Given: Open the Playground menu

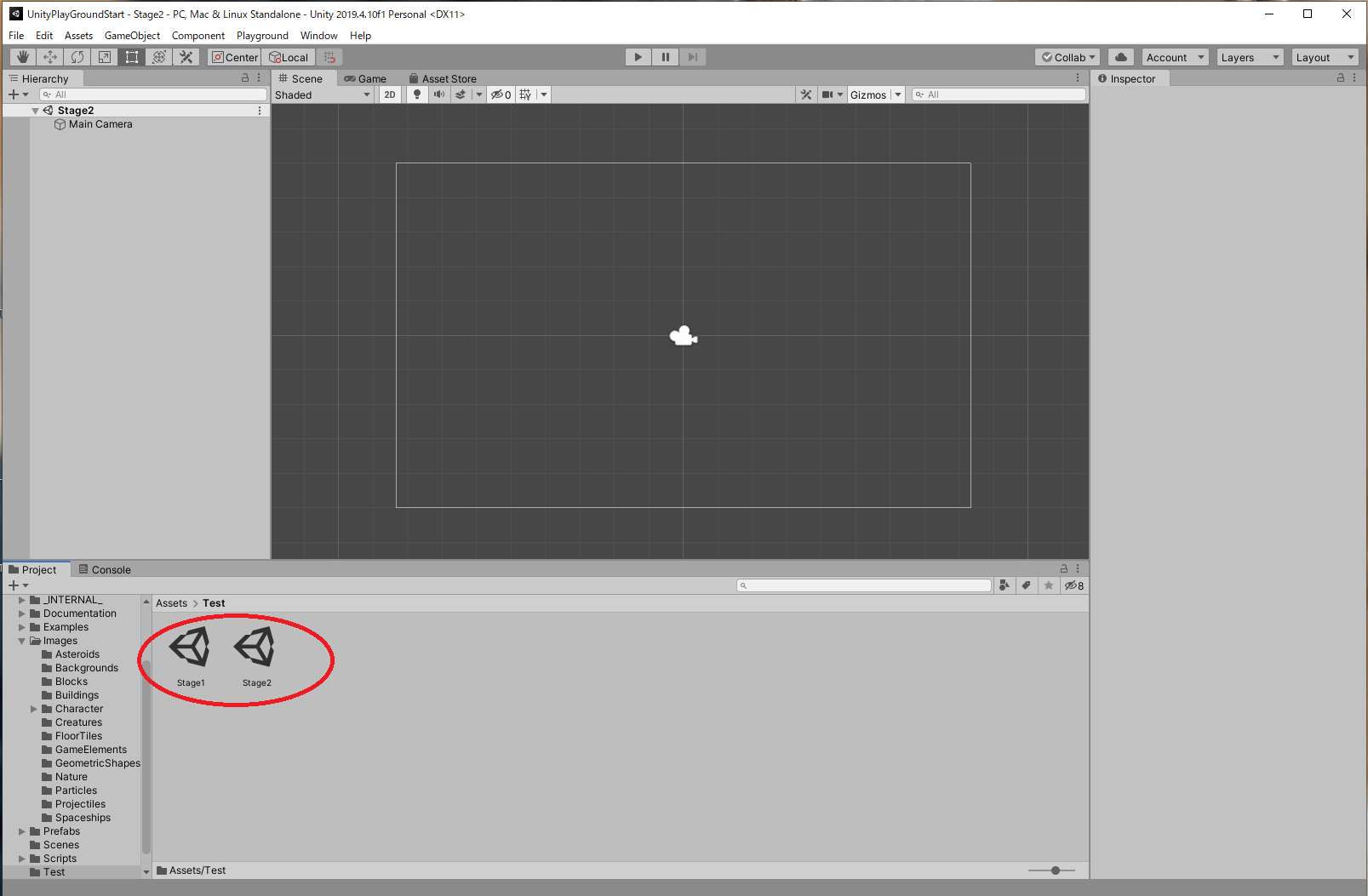Looking at the screenshot, I should [262, 36].
